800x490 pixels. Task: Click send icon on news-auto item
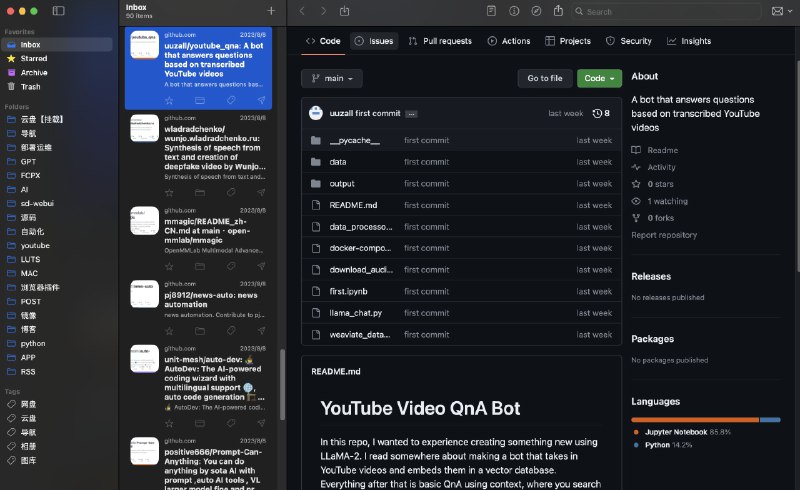tap(261, 331)
